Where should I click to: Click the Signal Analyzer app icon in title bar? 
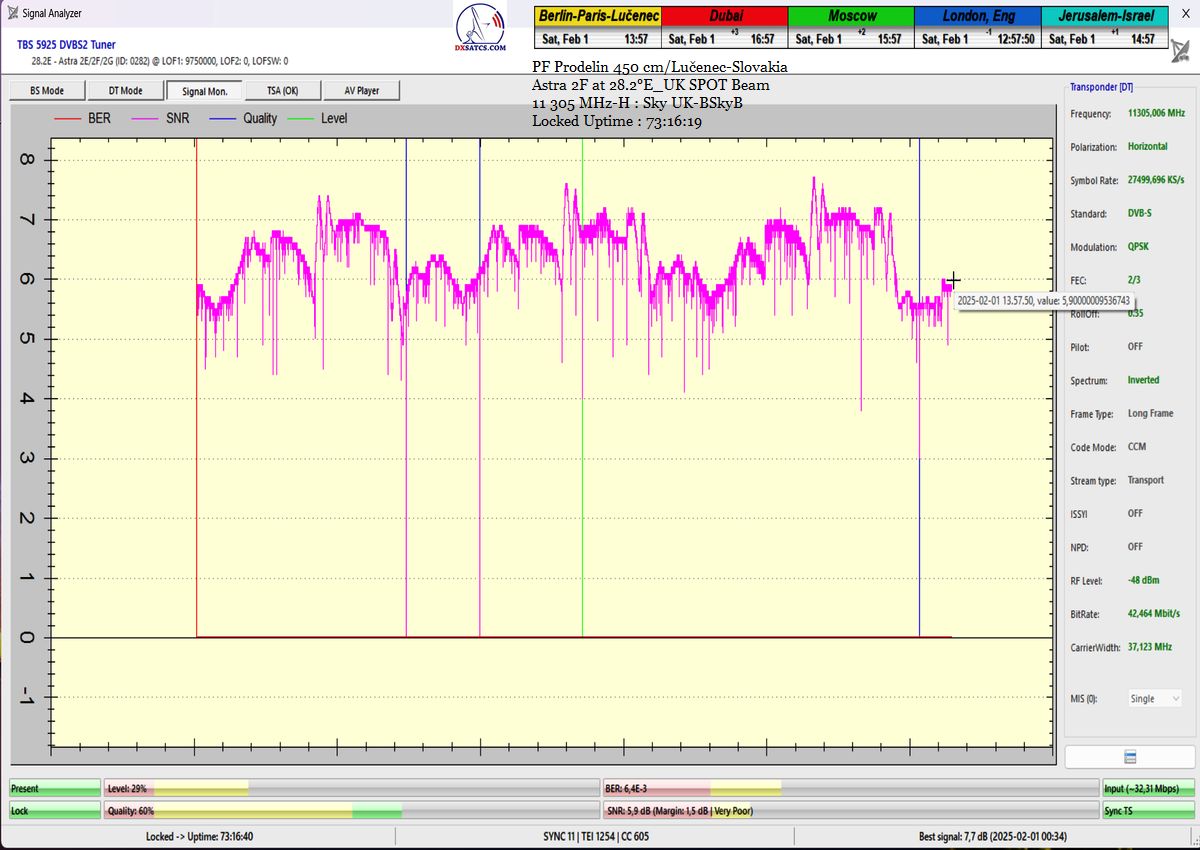point(12,13)
